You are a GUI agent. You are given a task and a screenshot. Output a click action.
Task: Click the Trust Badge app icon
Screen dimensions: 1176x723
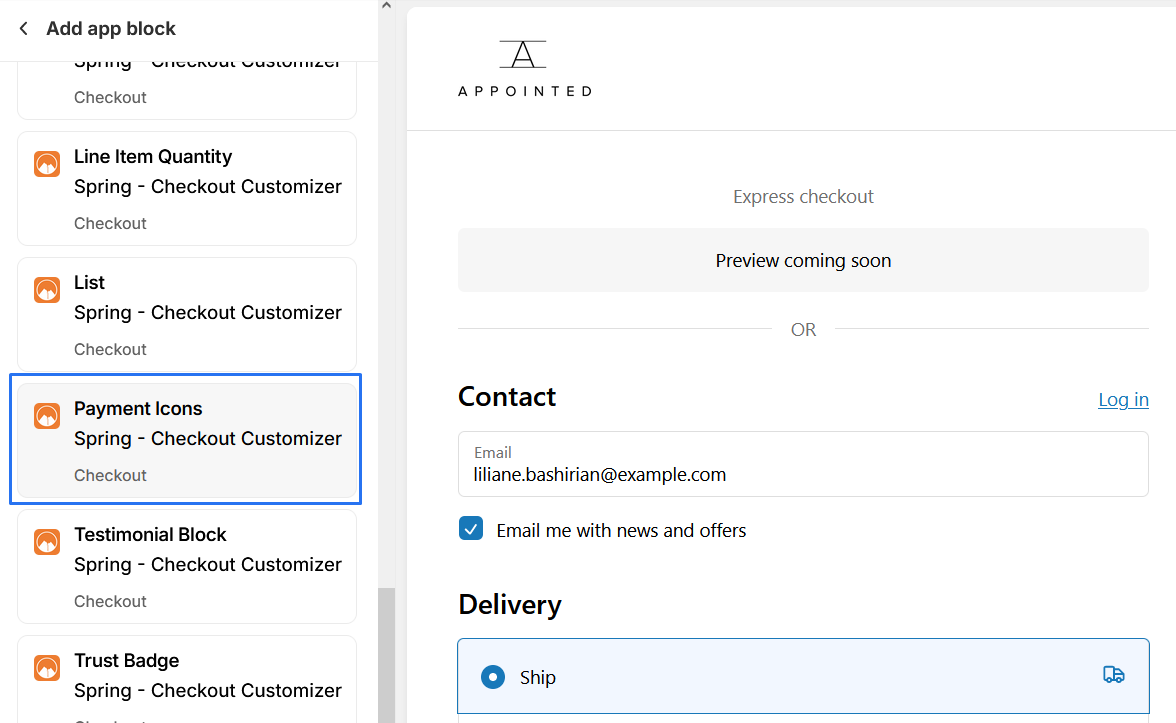47,668
